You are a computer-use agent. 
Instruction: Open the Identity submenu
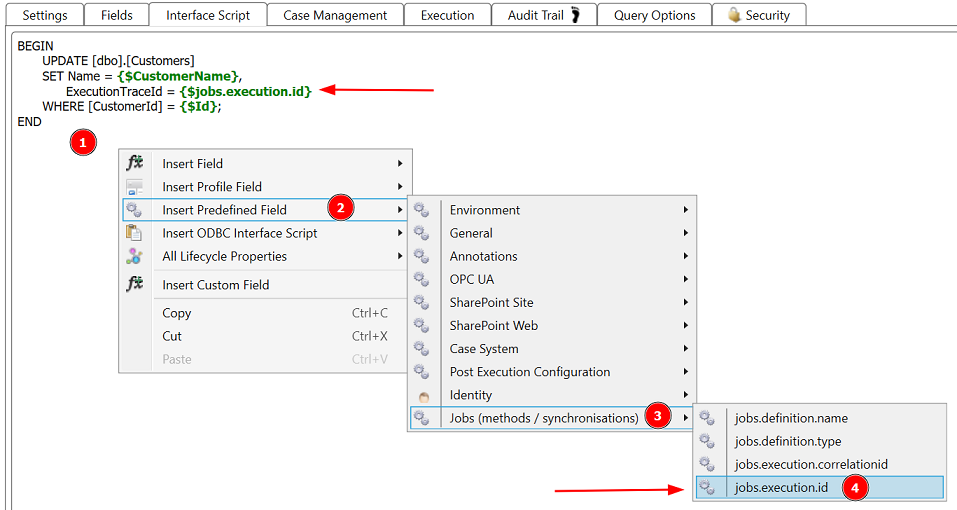(552, 395)
